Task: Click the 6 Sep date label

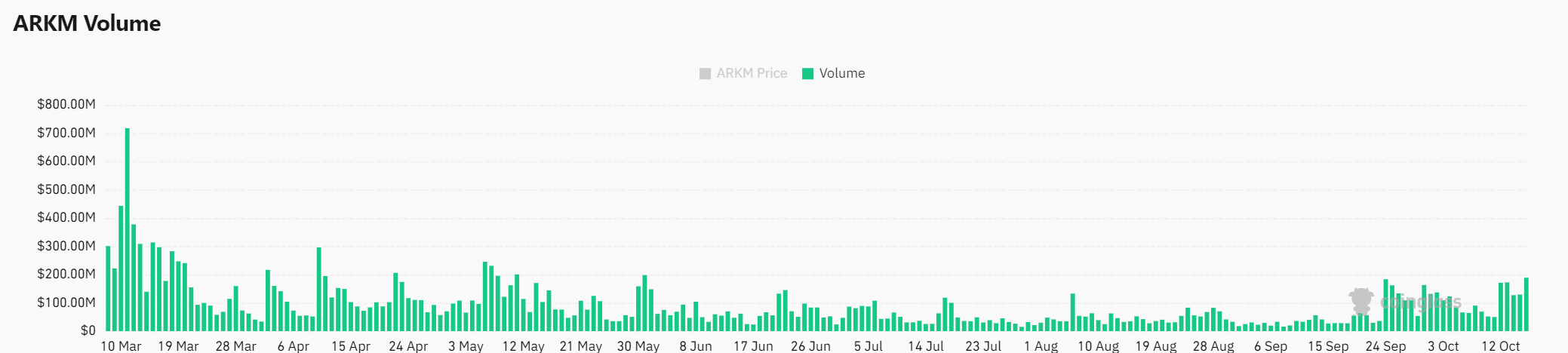Action: (x=1271, y=346)
